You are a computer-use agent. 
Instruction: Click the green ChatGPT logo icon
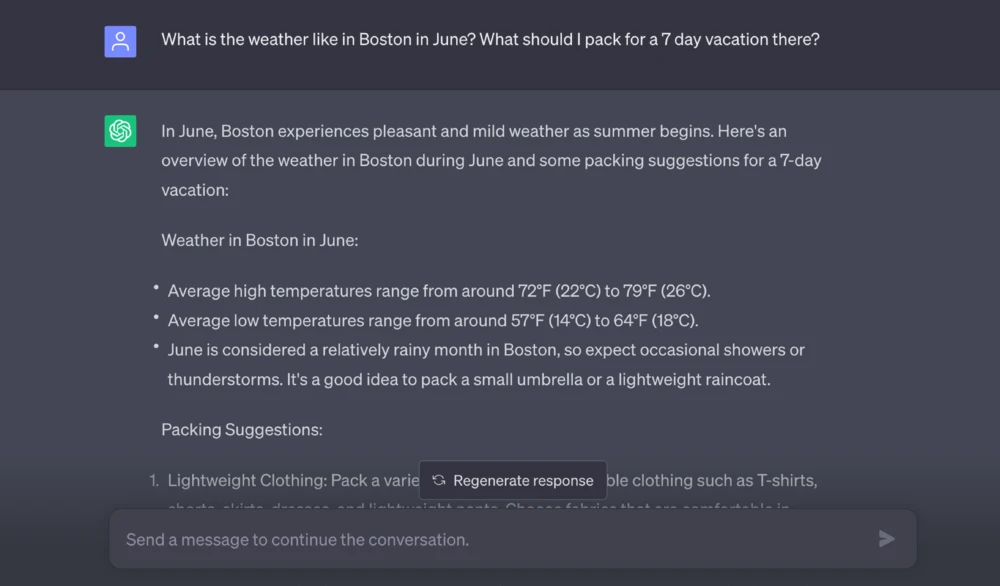tap(120, 131)
